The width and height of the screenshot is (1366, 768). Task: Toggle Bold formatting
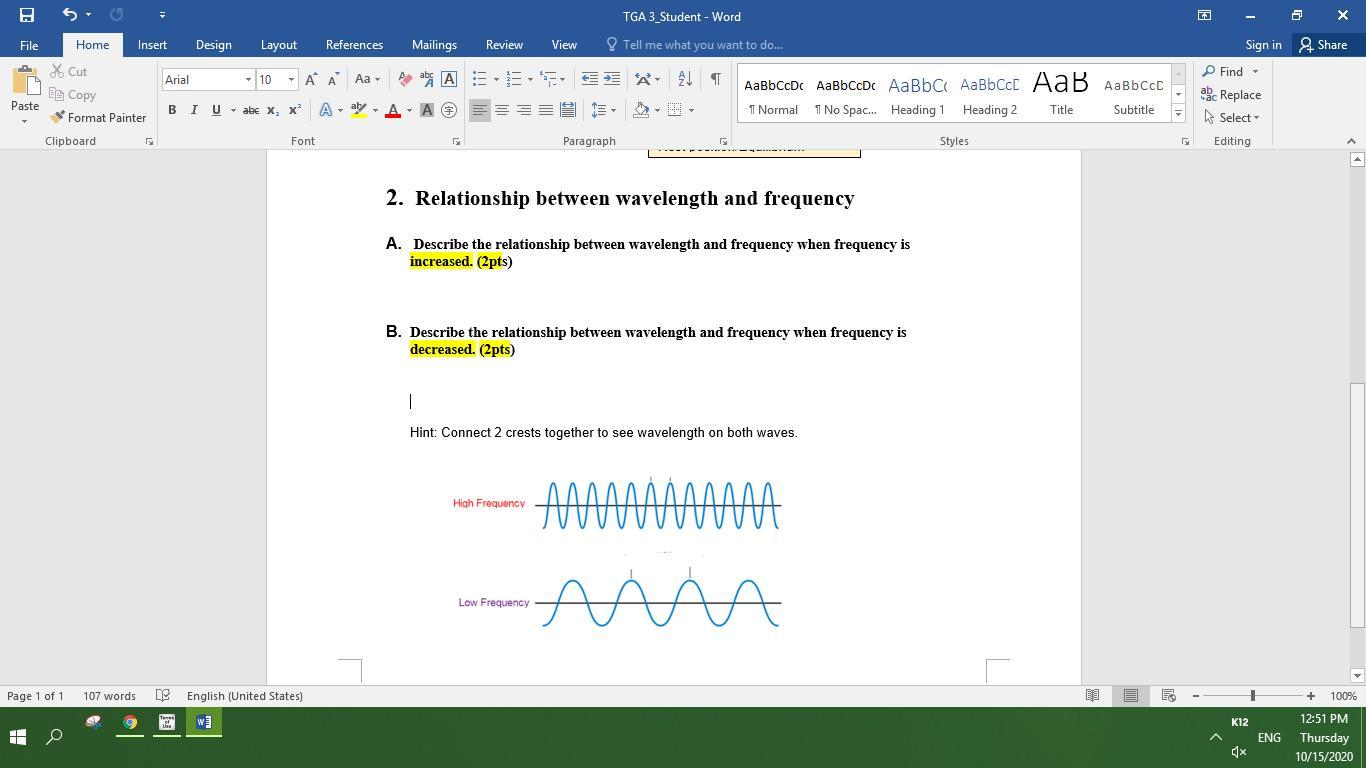pyautogui.click(x=172, y=110)
